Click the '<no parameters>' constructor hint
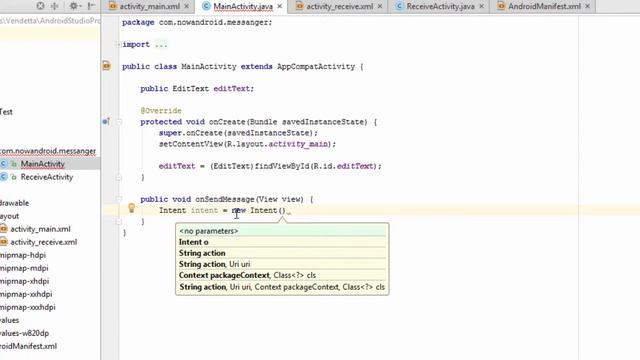The width and height of the screenshot is (640, 360). tap(282, 231)
